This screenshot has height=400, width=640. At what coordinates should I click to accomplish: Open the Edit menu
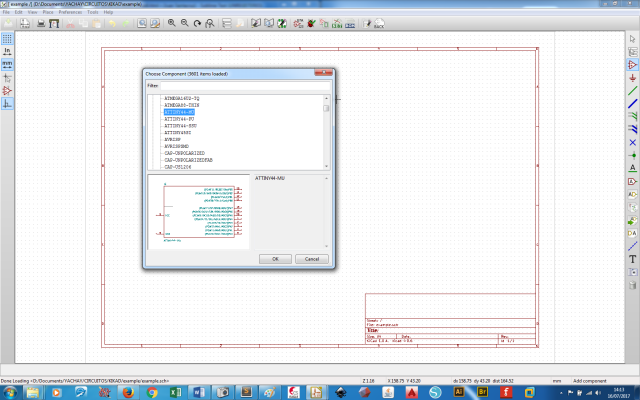point(19,12)
